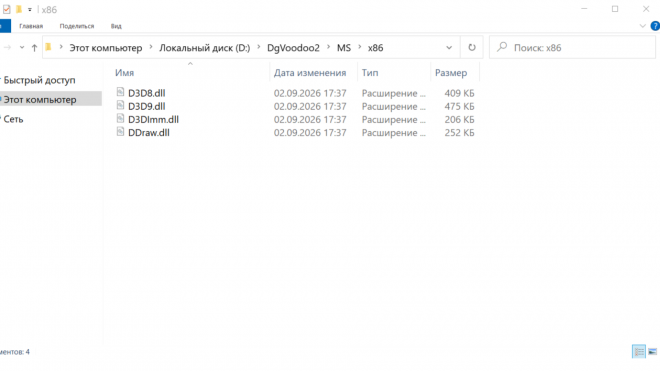Select the D3DImm.dll file
The height and width of the screenshot is (371, 660).
pos(153,120)
